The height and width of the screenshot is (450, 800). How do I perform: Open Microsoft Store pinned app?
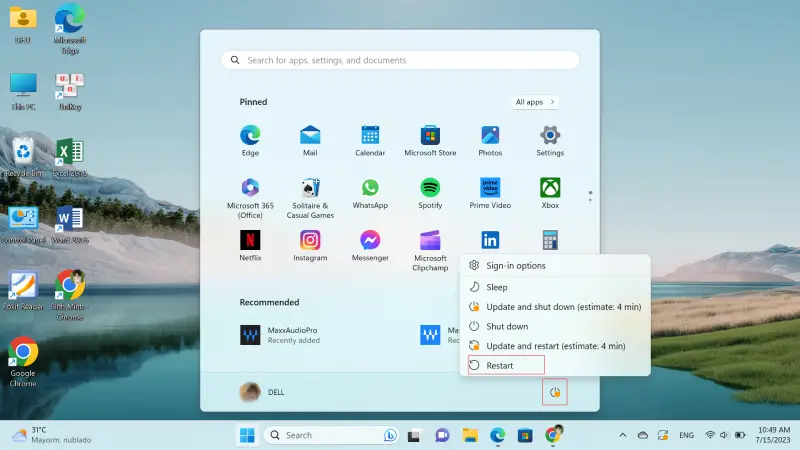click(430, 140)
